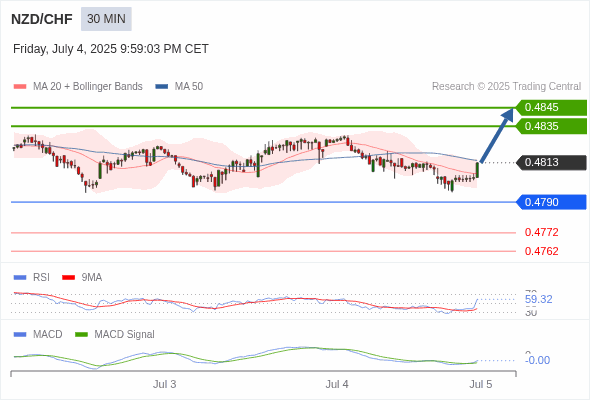Click the Jul 4 time axis label
The height and width of the screenshot is (400, 590).
pyautogui.click(x=337, y=384)
